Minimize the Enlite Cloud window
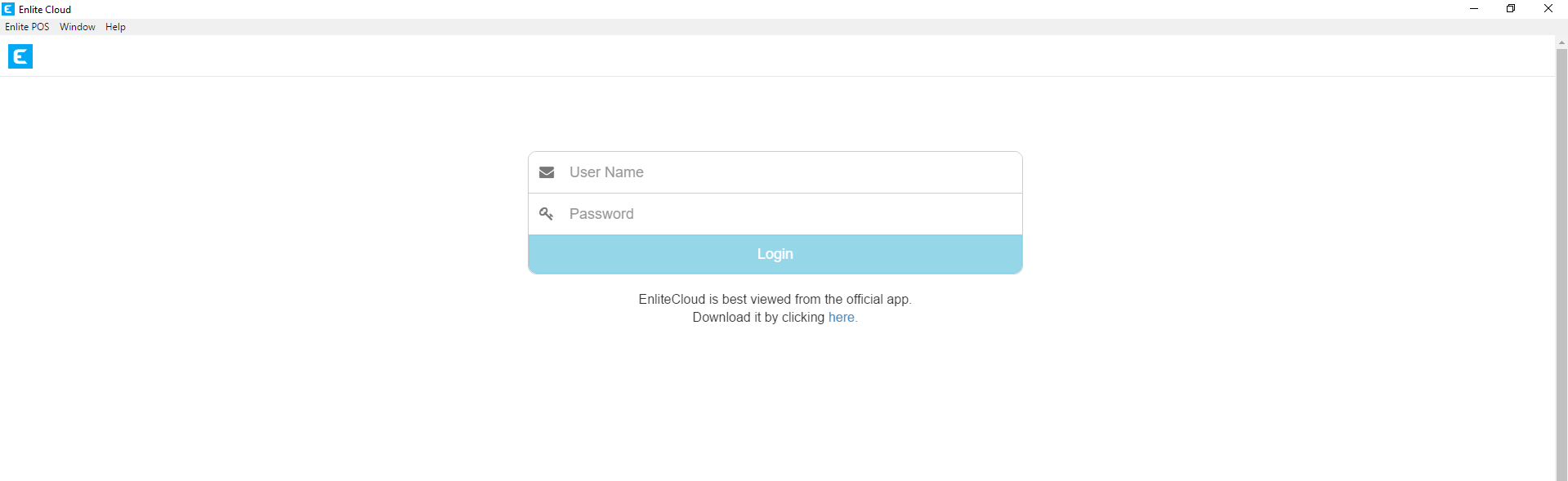 click(1474, 9)
